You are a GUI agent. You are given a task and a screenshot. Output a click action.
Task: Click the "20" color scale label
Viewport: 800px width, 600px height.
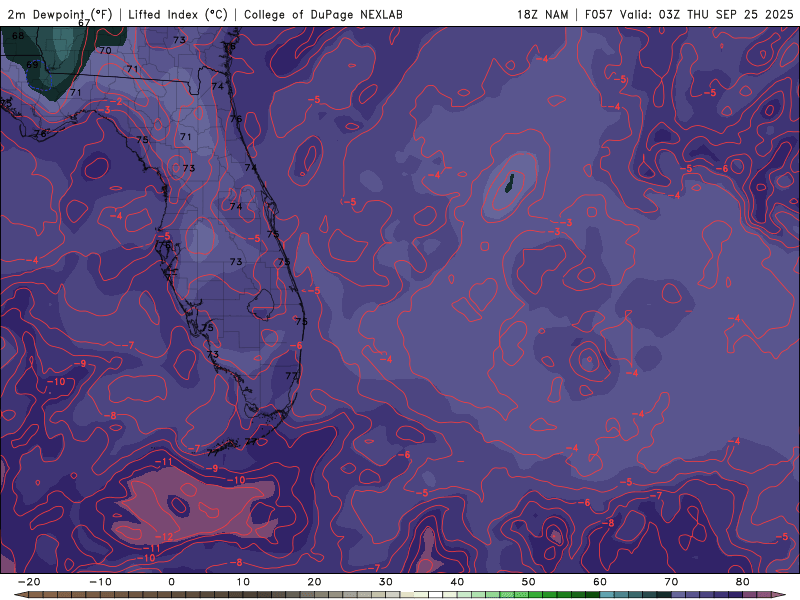(314, 582)
